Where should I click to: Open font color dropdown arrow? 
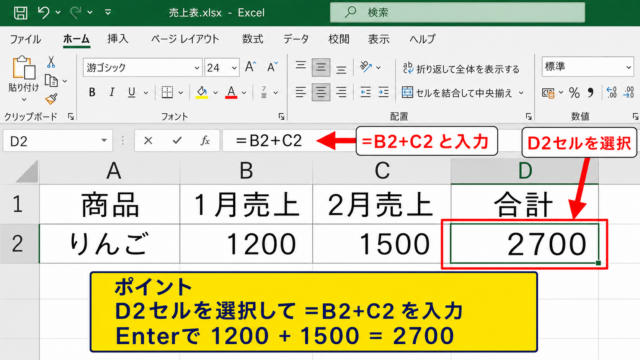pos(244,93)
